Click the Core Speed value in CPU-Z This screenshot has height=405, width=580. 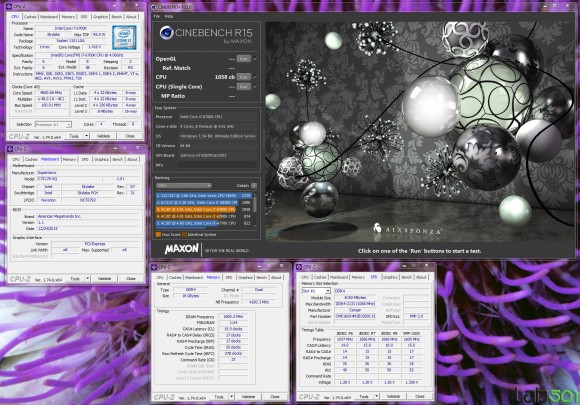click(x=51, y=93)
